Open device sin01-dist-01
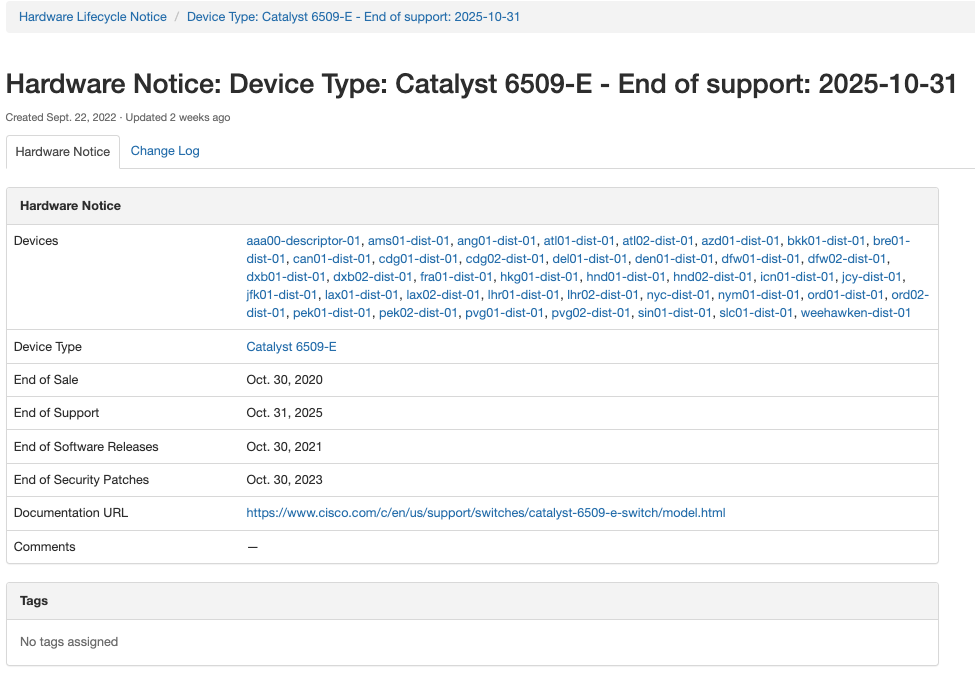975x674 pixels. (675, 313)
